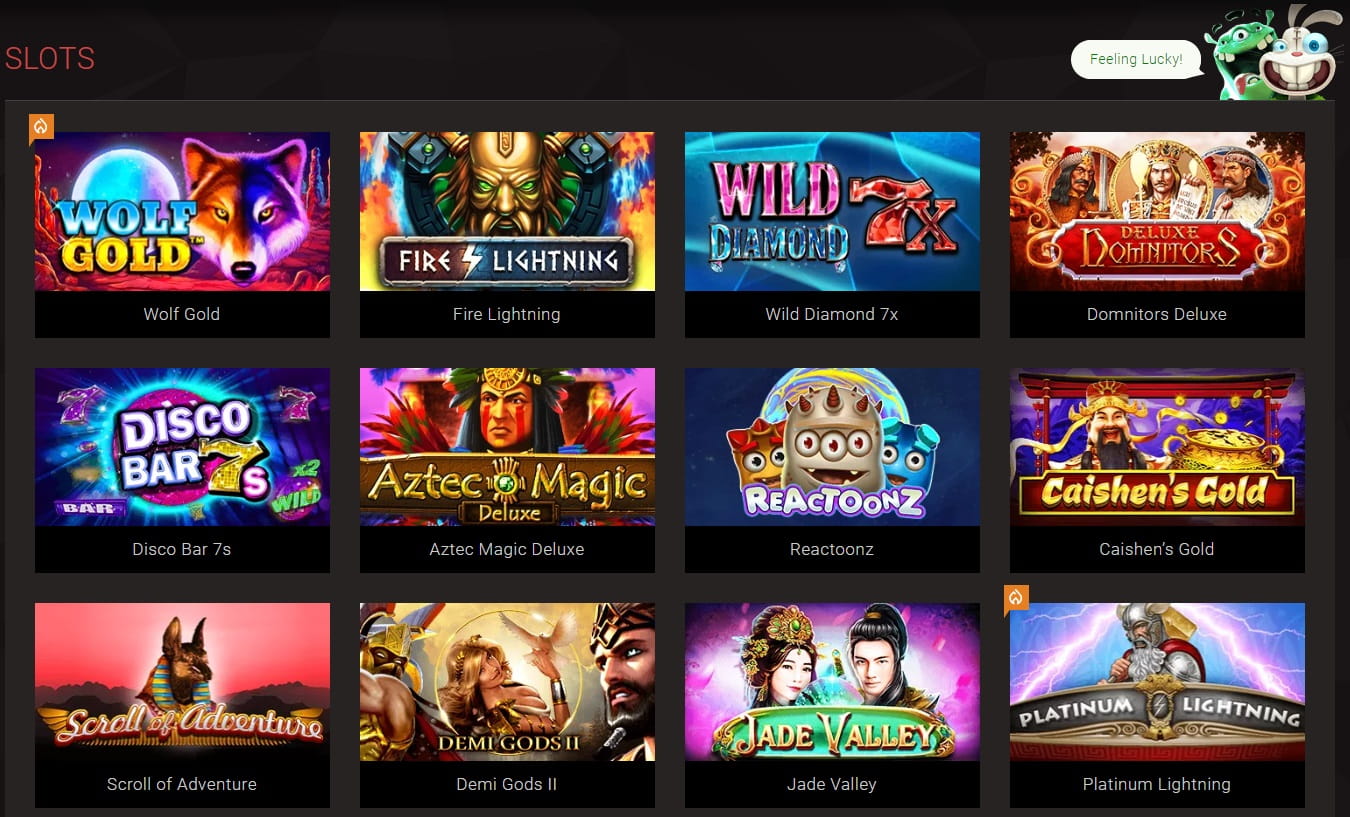Image resolution: width=1350 pixels, height=817 pixels.
Task: Open the Fire Lightning slot image
Action: click(507, 211)
